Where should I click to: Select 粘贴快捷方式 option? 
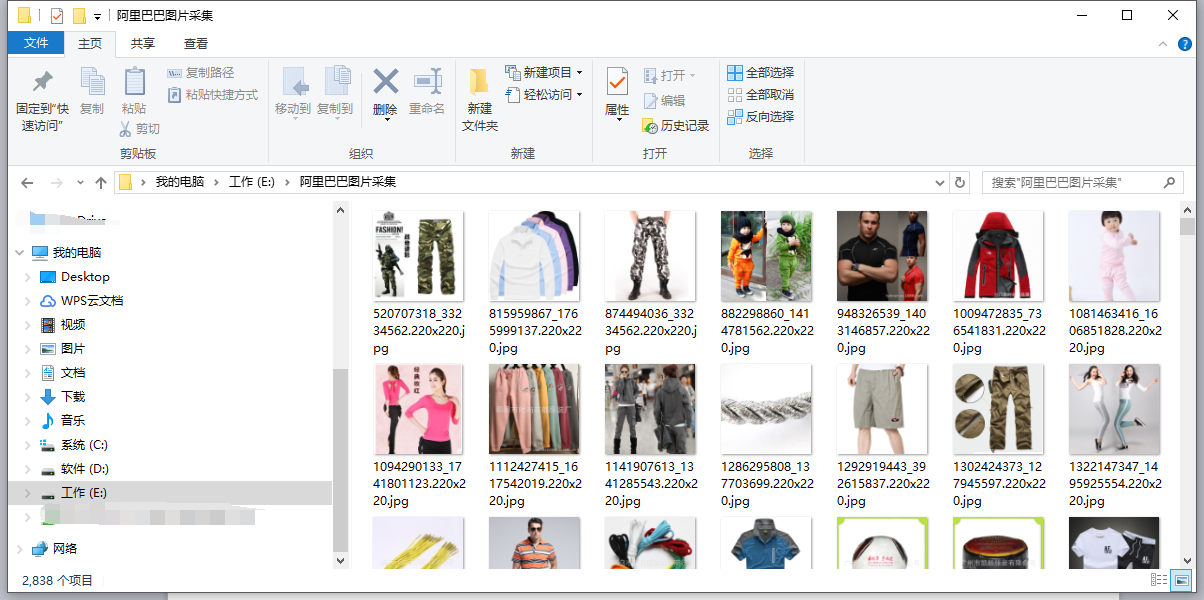point(212,95)
